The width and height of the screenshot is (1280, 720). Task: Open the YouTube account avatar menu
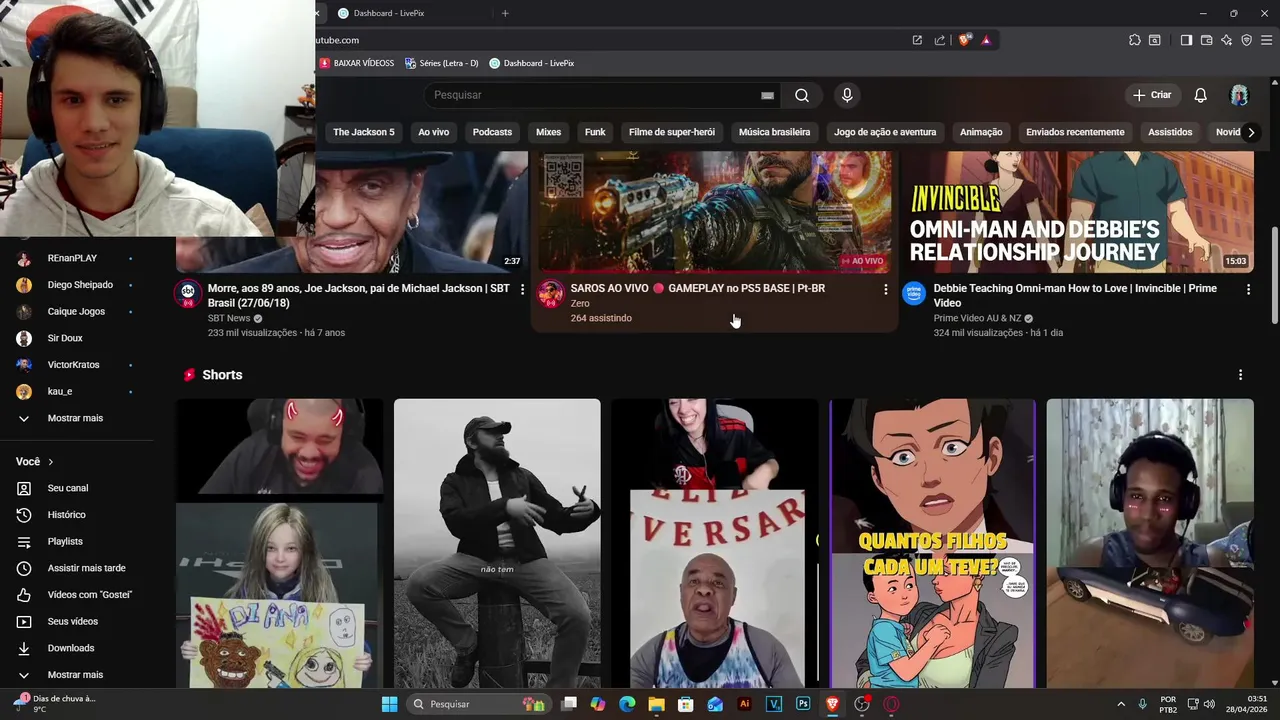[x=1239, y=95]
